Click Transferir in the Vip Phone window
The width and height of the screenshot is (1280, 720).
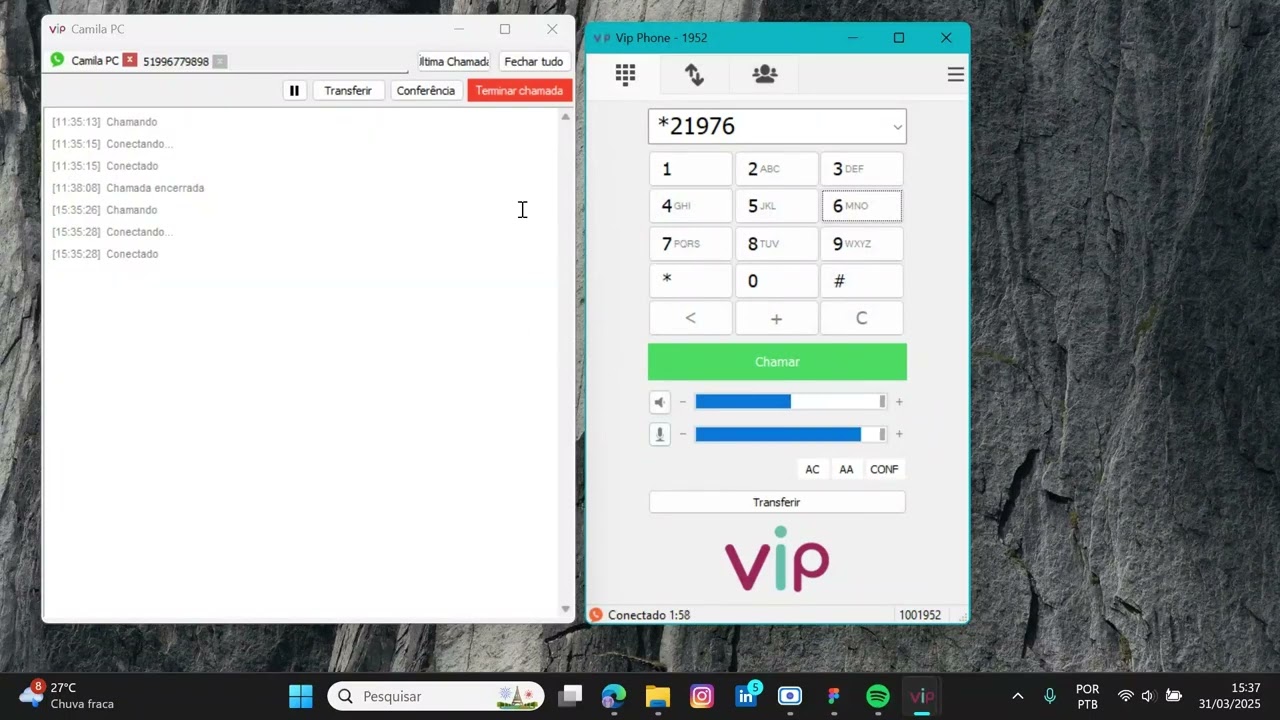tap(777, 502)
